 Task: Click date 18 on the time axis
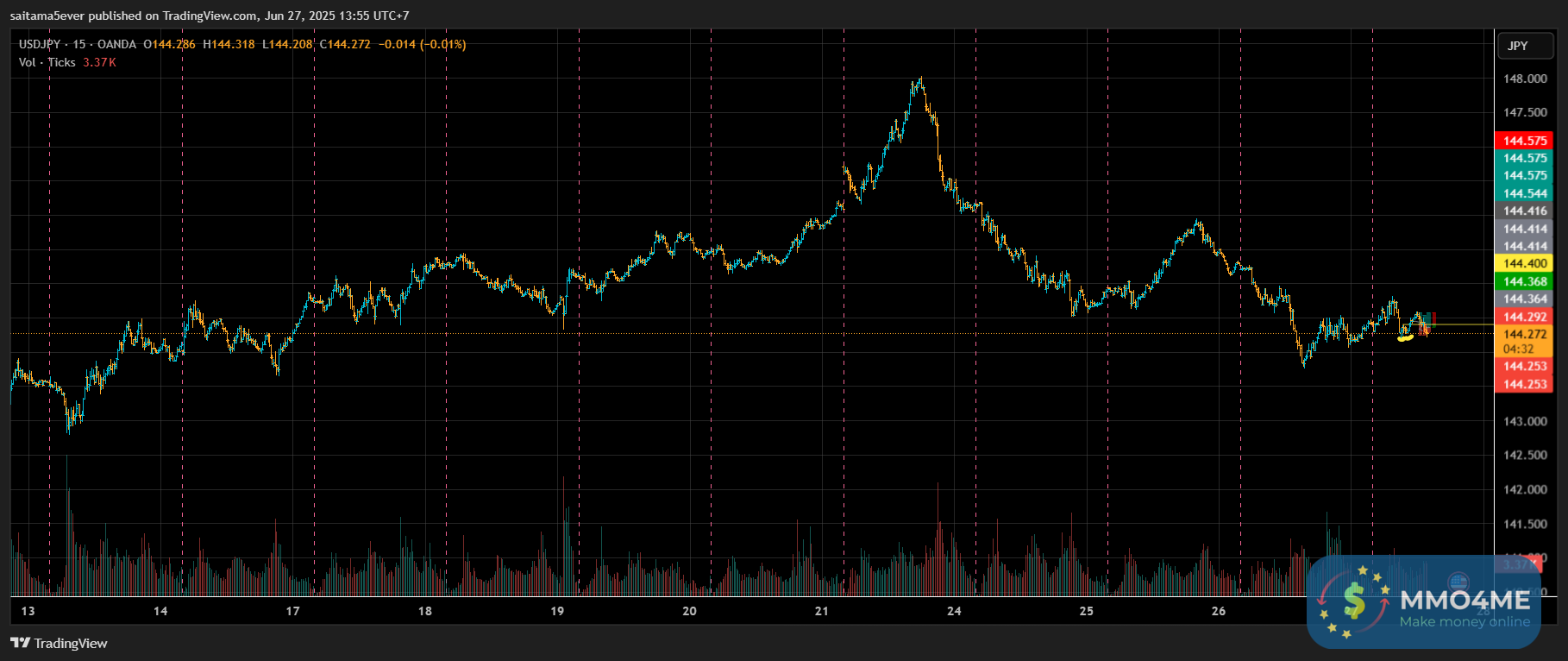pos(425,611)
